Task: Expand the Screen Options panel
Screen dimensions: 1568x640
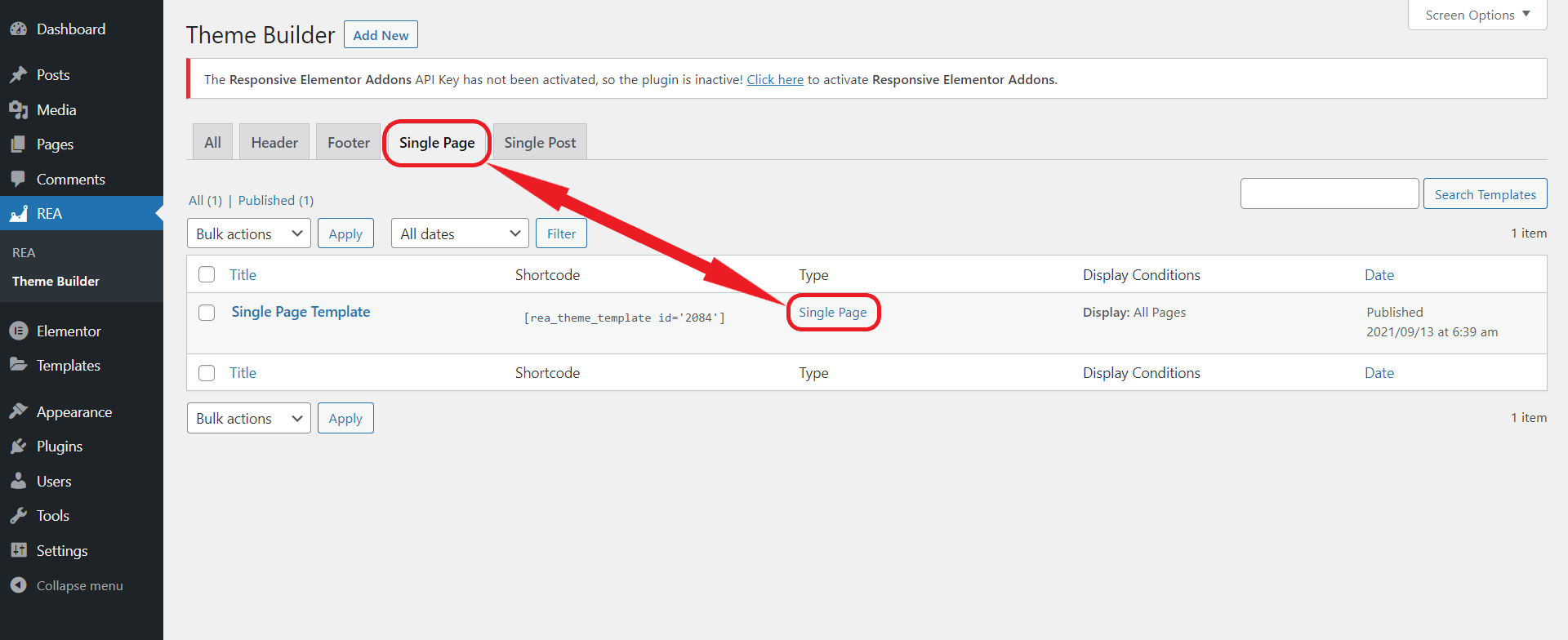Action: pyautogui.click(x=1477, y=15)
